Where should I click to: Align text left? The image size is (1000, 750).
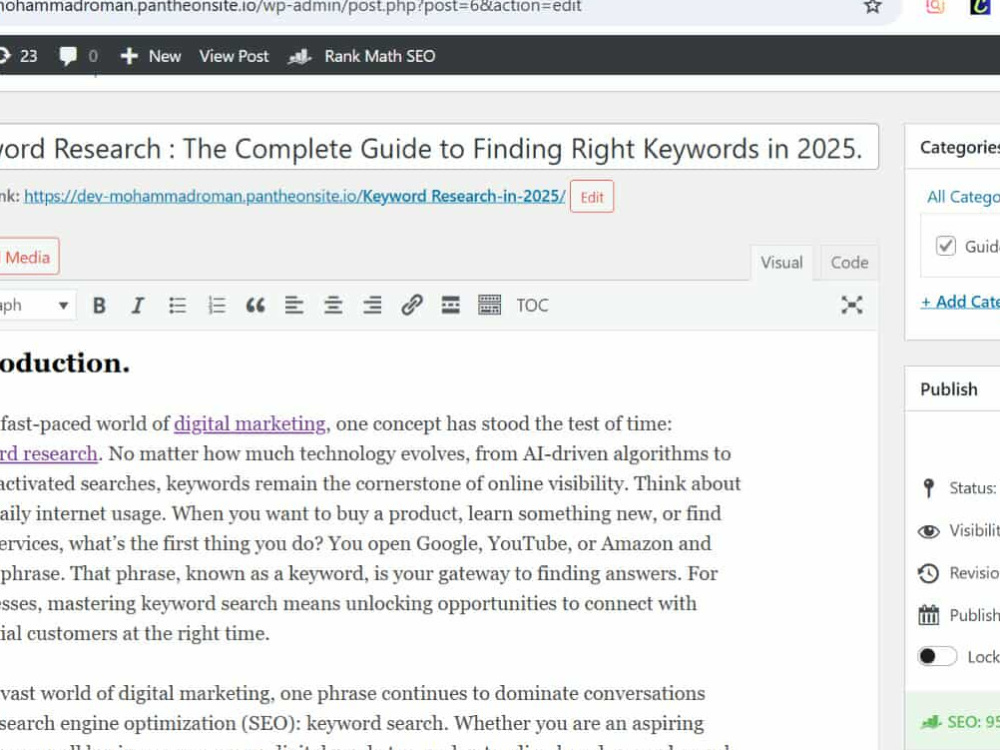coord(294,305)
